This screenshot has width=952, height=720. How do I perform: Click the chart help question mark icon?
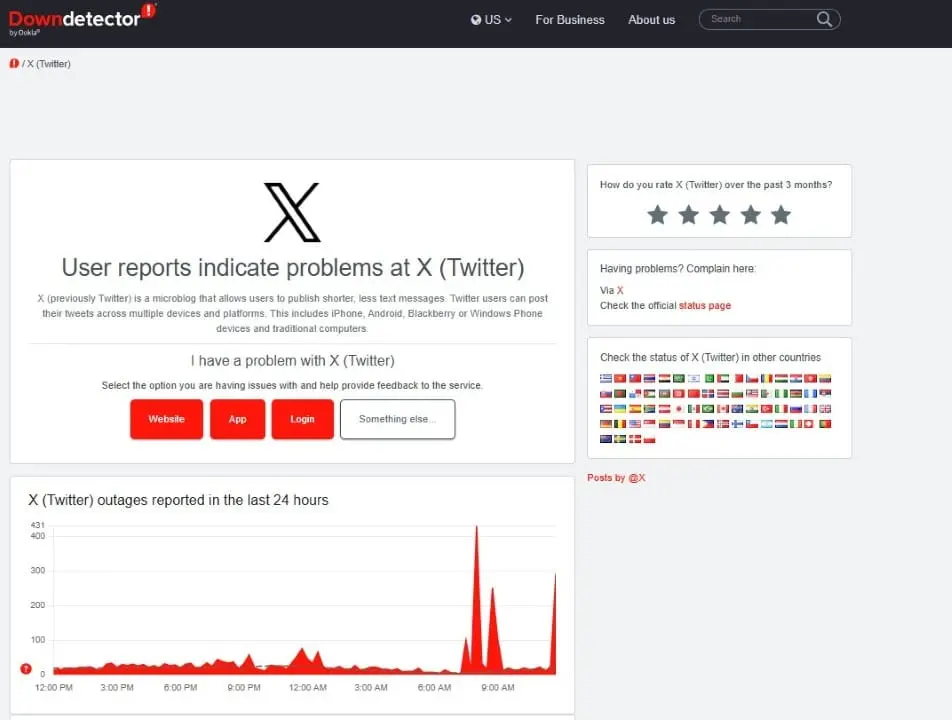pyautogui.click(x=26, y=668)
